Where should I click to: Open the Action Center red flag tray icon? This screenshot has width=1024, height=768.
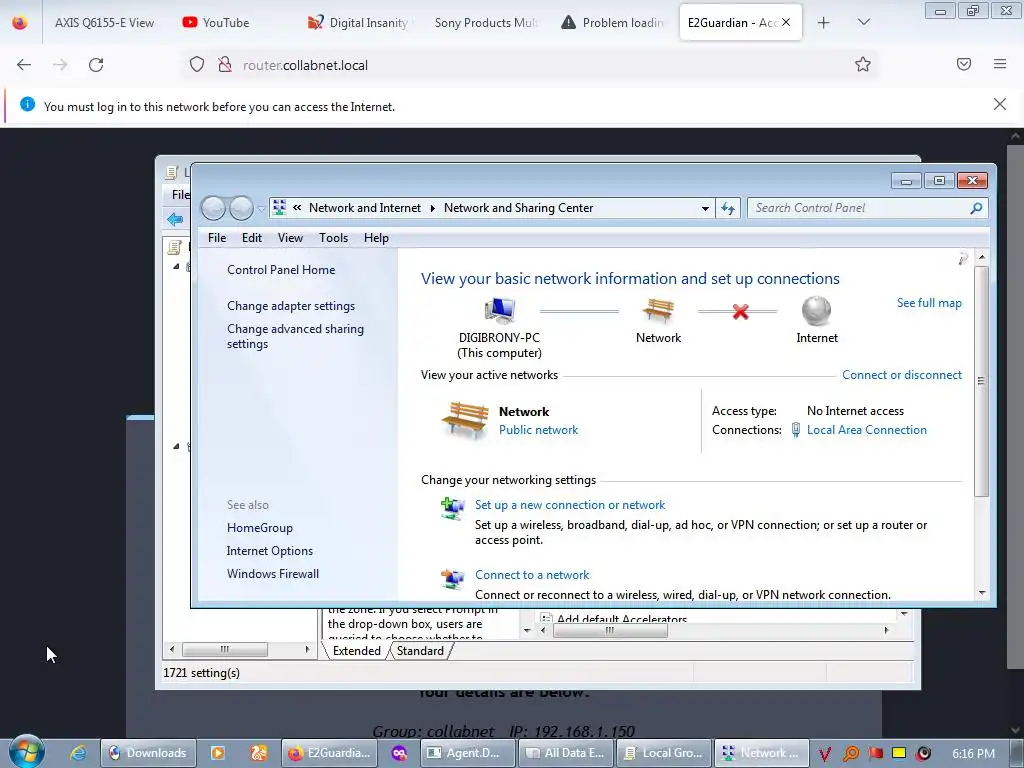(x=875, y=753)
